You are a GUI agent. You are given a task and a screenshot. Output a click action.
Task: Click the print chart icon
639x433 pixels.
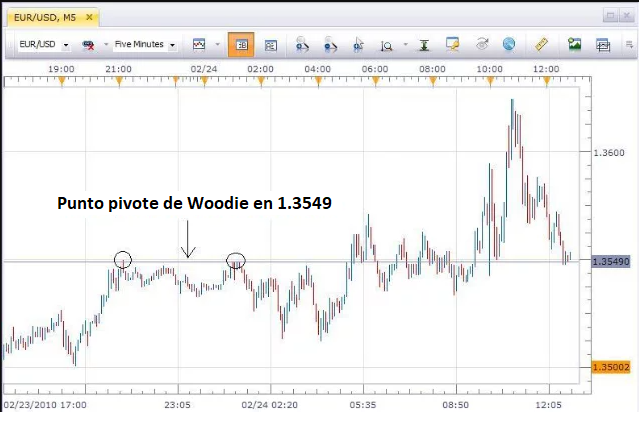point(603,45)
